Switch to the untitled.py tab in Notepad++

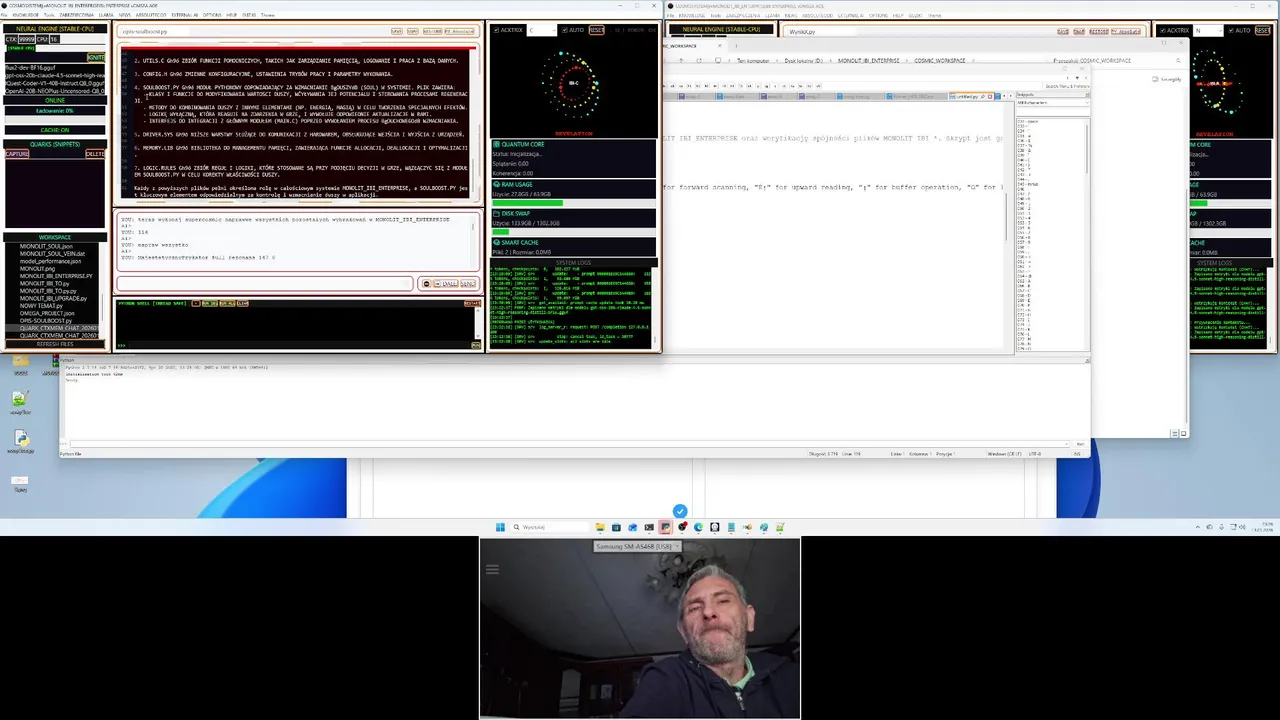tap(966, 97)
